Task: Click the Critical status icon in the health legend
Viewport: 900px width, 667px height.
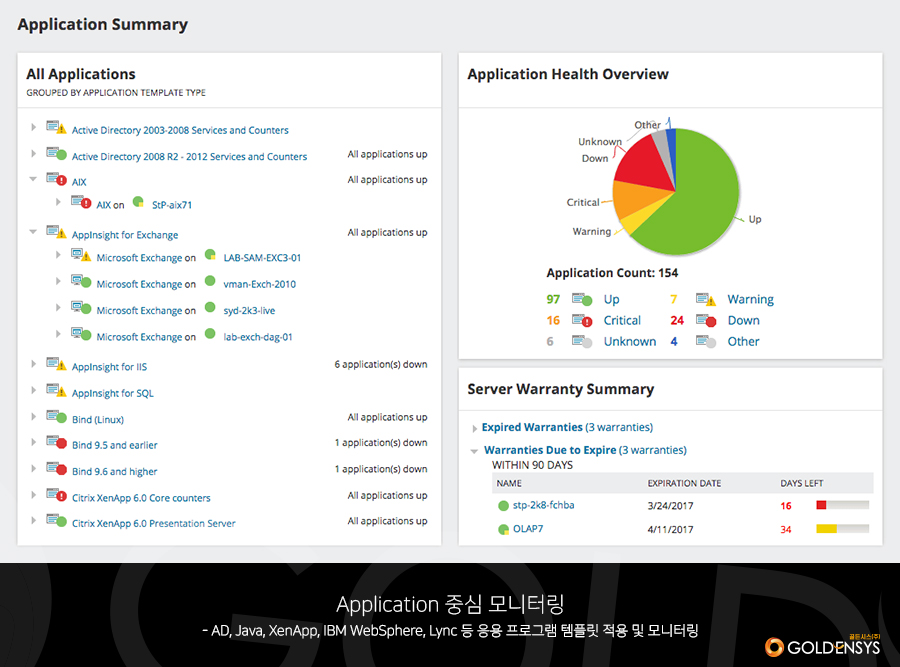Action: coord(582,320)
